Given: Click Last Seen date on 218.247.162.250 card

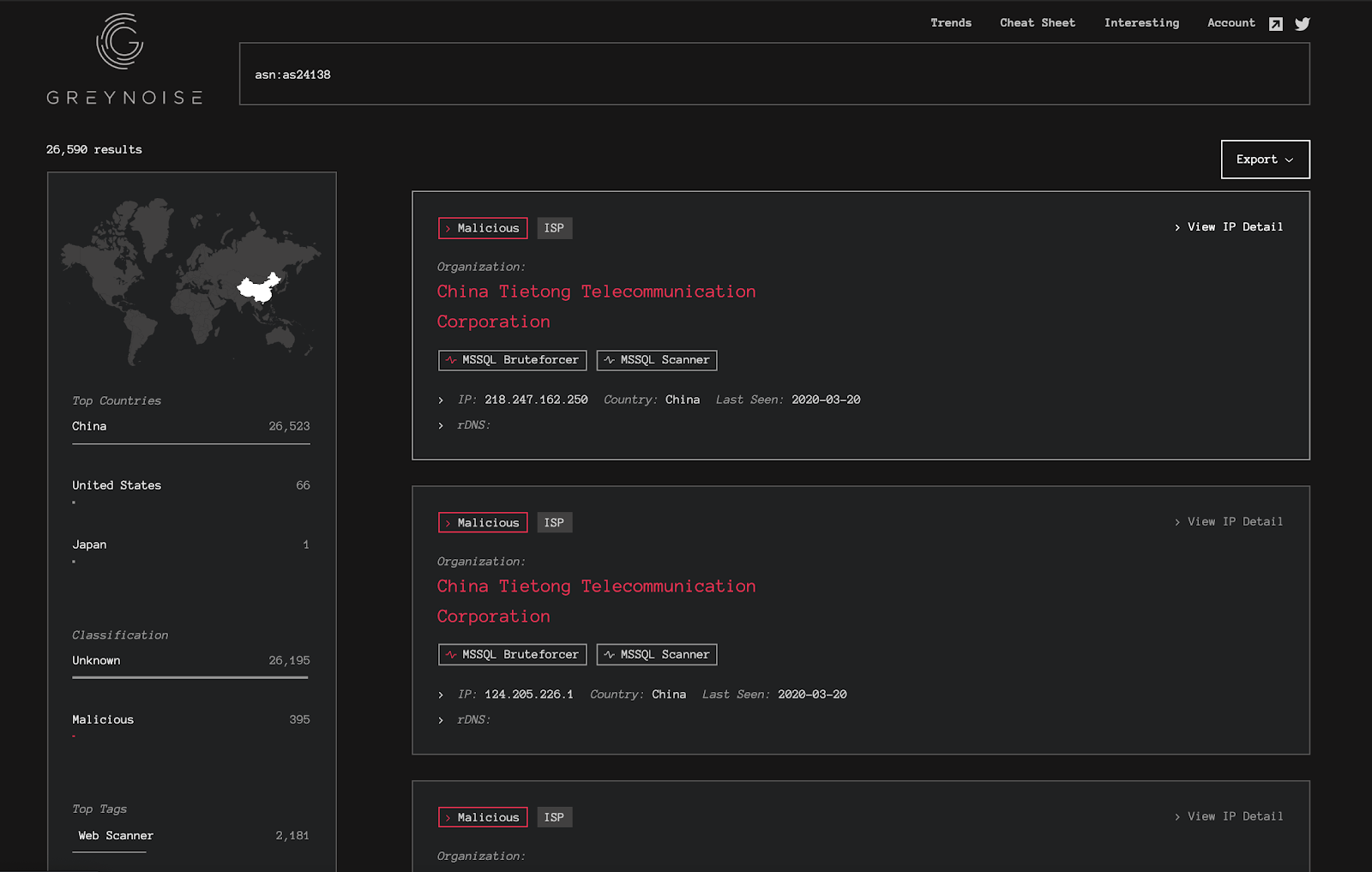Looking at the screenshot, I should click(826, 400).
